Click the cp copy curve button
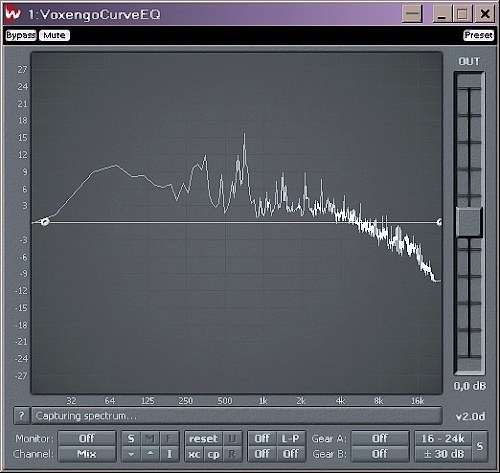 (213, 454)
